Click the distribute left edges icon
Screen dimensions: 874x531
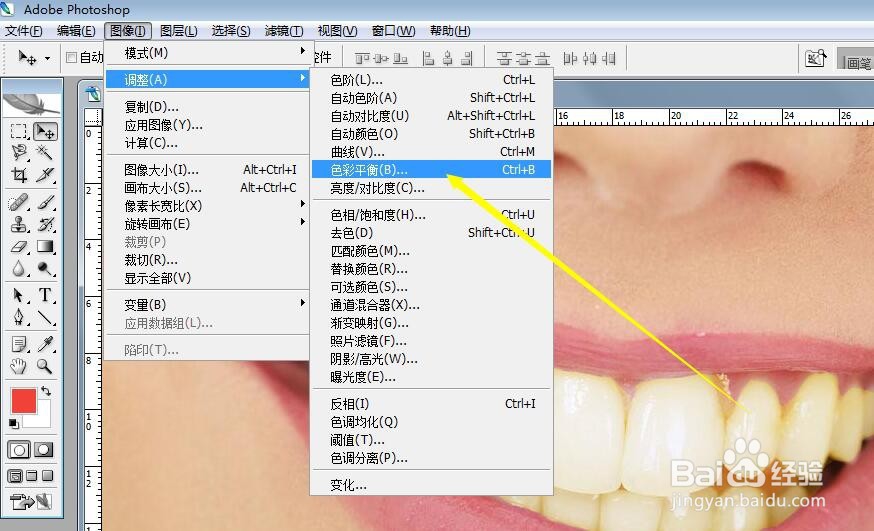point(570,58)
